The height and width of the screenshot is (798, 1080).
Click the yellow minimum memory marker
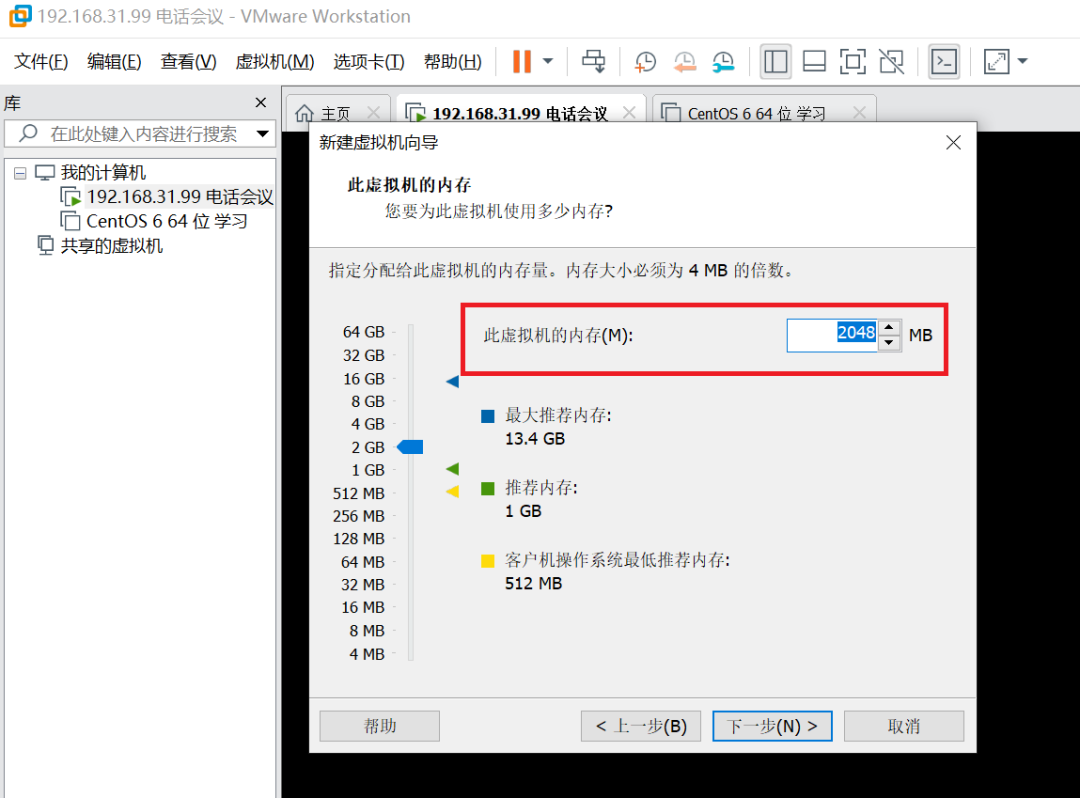[453, 492]
